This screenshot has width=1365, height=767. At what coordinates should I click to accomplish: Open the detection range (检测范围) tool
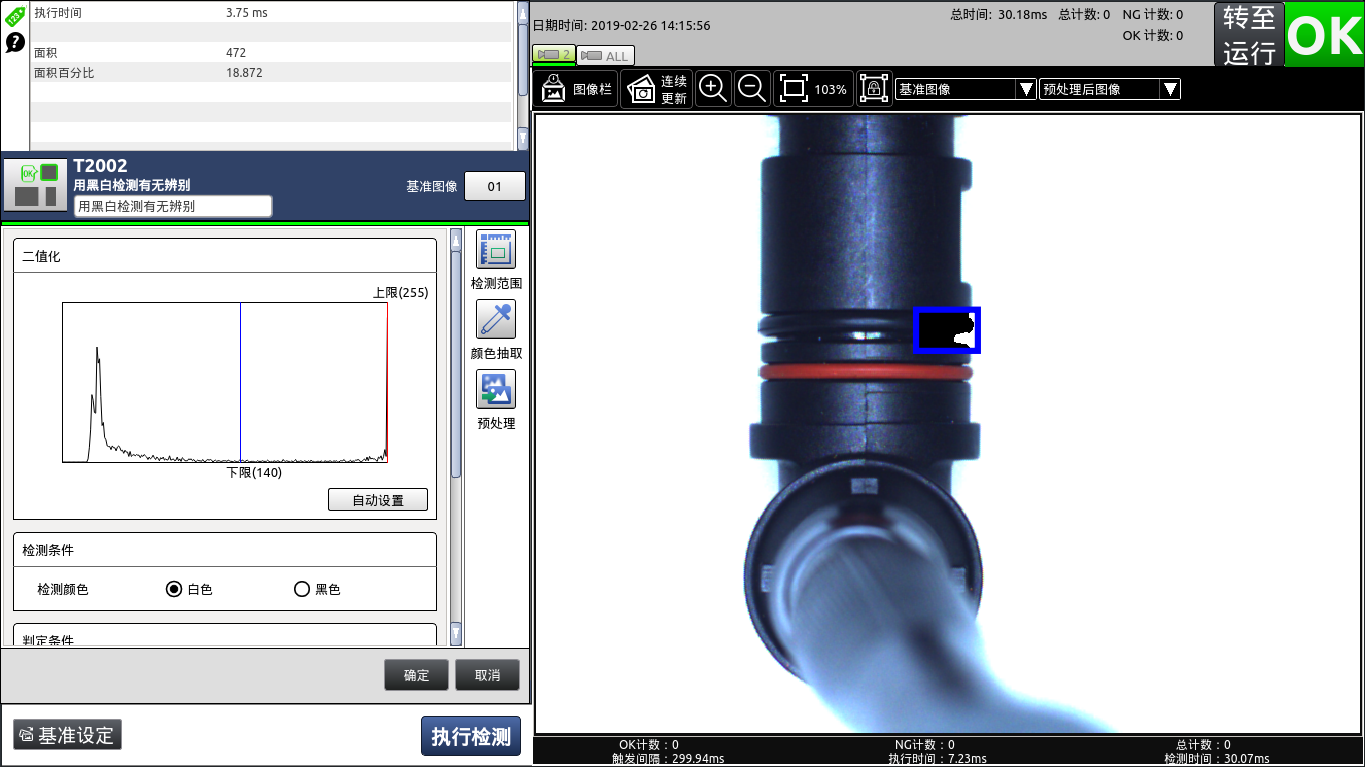pos(496,250)
